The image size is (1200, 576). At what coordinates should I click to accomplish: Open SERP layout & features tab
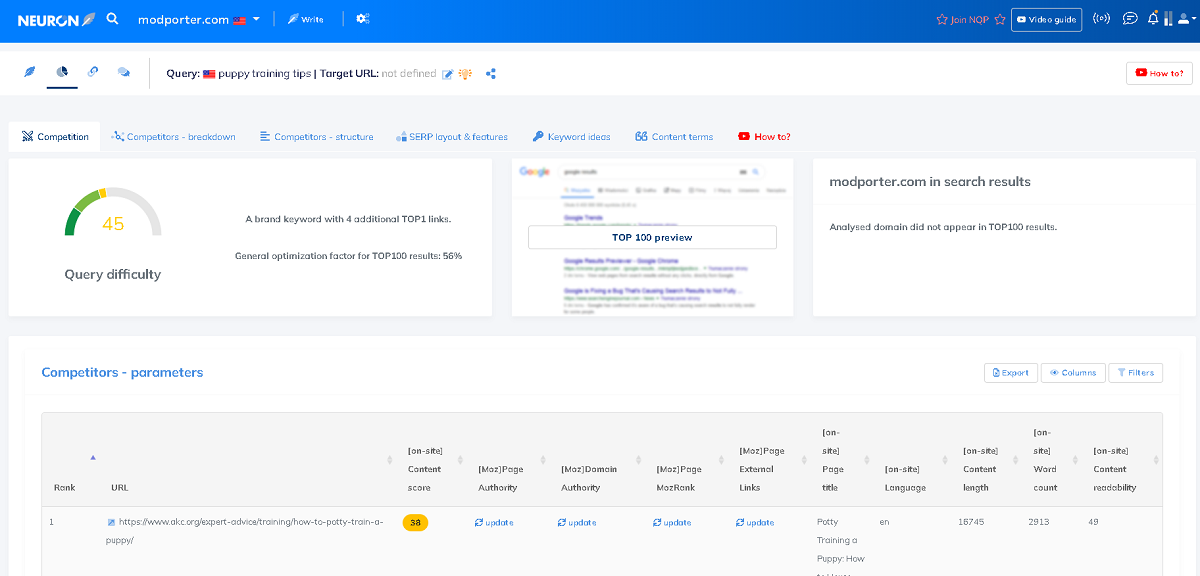tap(452, 137)
